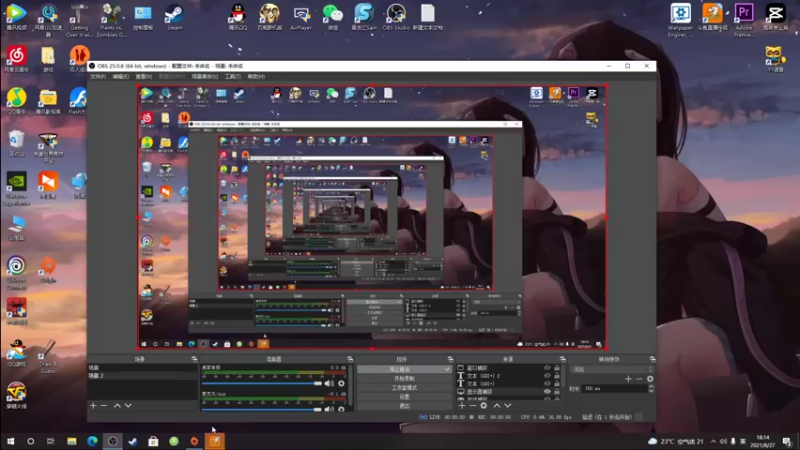Show hidden system tray icons chevron
Image resolution: width=800 pixels, height=450 pixels.
[713, 441]
